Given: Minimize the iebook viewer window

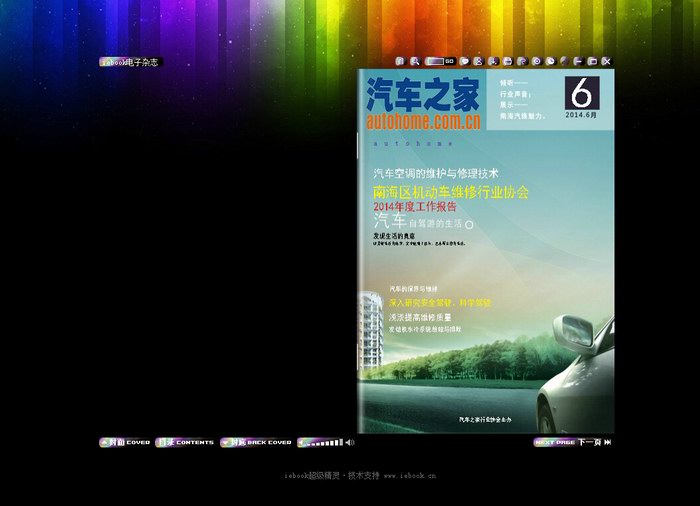Looking at the screenshot, I should (578, 62).
